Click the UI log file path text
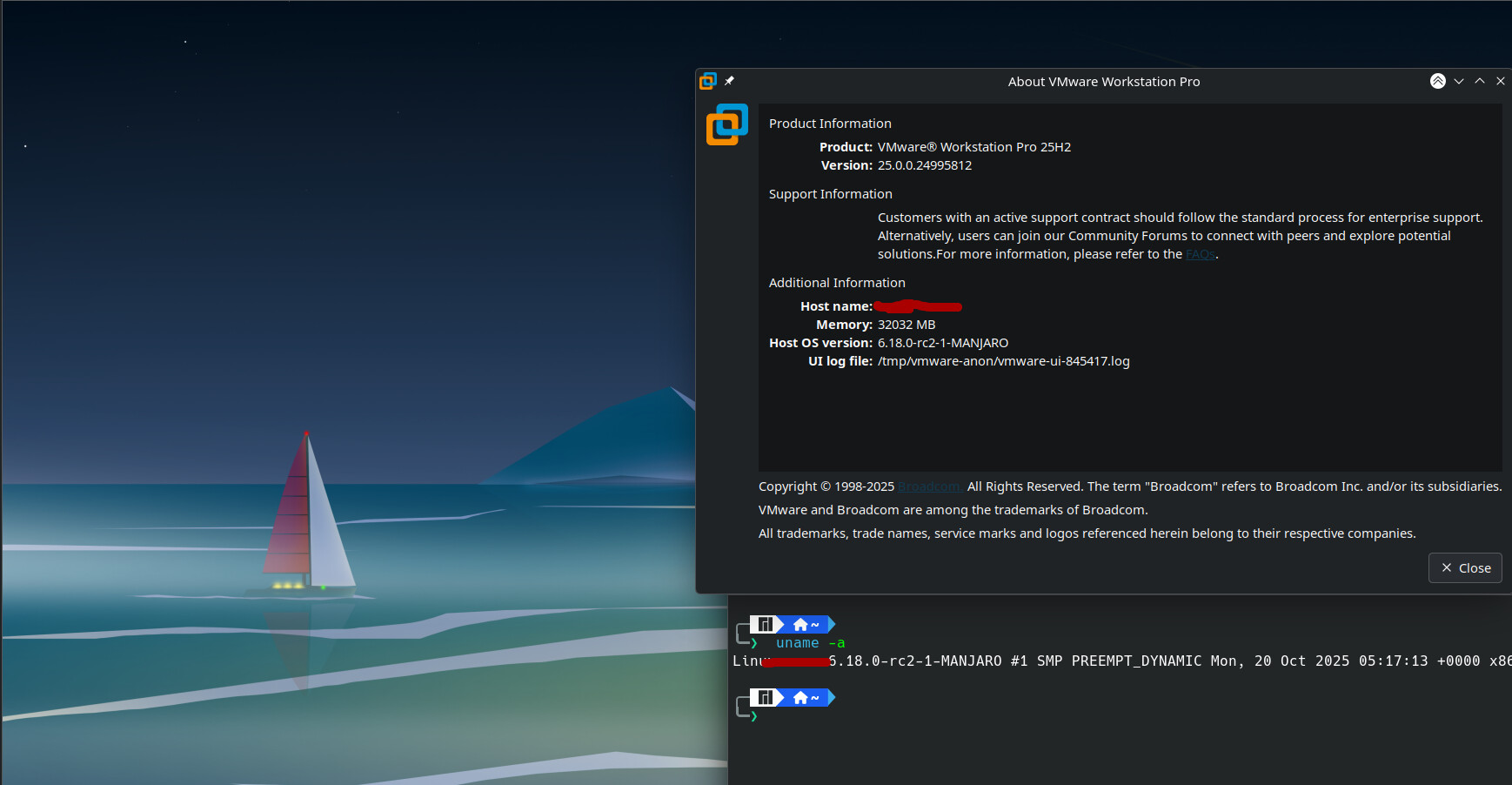The width and height of the screenshot is (1512, 785). click(x=1003, y=361)
